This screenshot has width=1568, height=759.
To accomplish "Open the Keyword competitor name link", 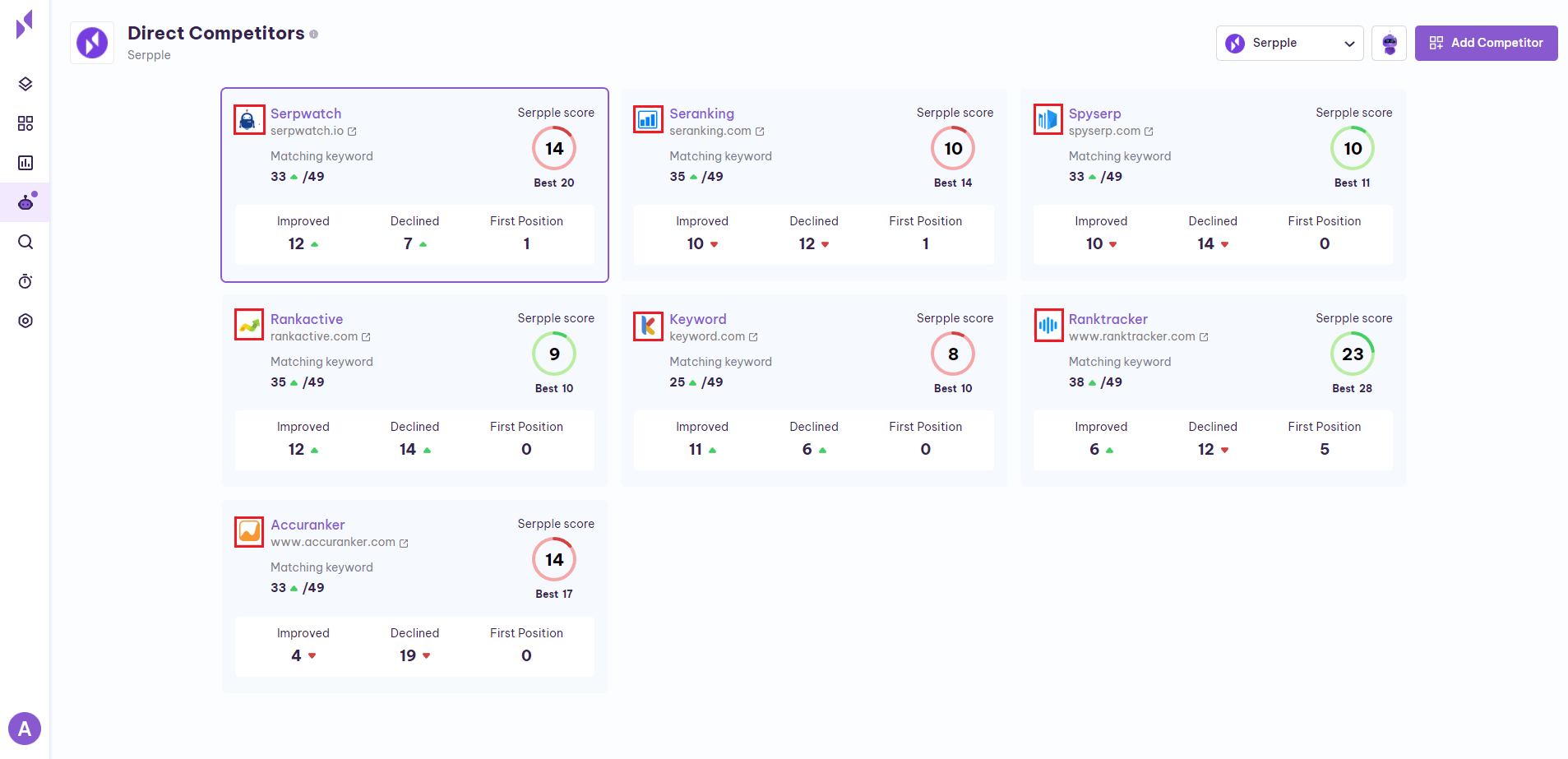I will 697,319.
